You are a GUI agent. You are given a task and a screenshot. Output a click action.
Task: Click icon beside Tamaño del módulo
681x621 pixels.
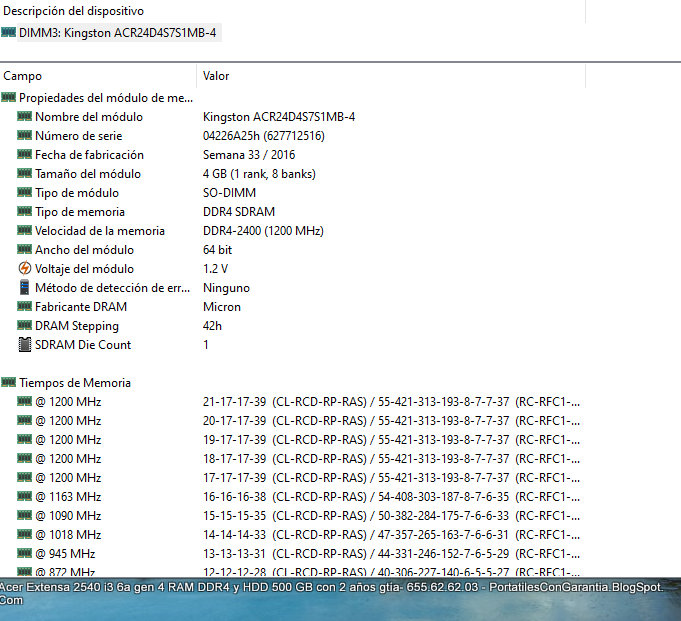[24, 173]
